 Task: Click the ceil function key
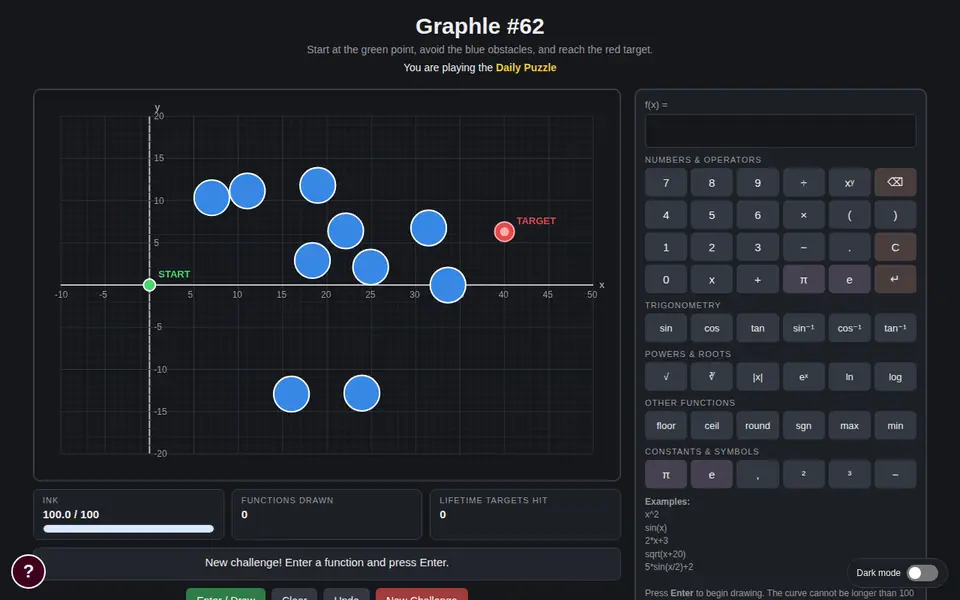[711, 426]
